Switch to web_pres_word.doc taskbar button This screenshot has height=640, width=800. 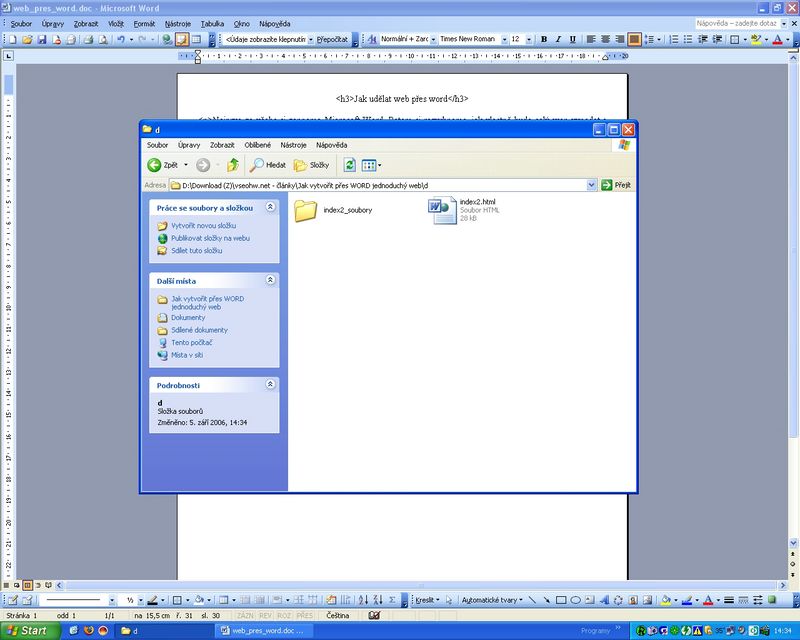tap(263, 631)
